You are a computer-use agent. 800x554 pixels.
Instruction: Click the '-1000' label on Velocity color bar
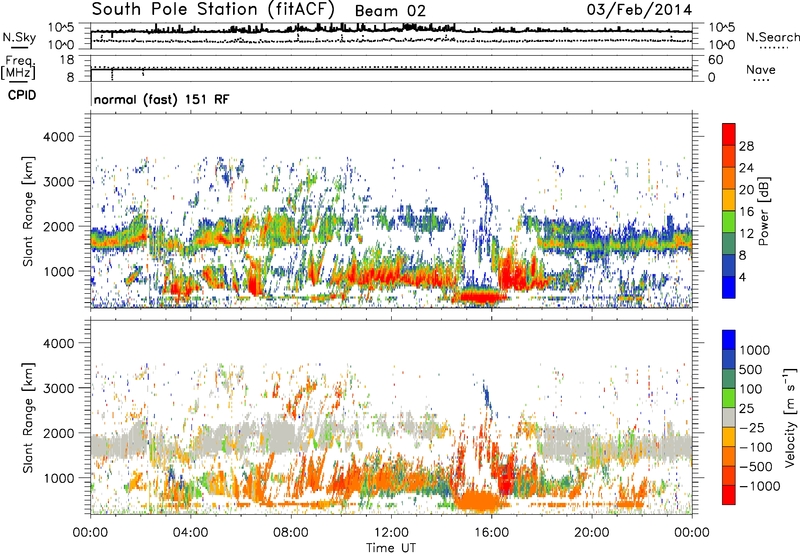click(x=759, y=486)
